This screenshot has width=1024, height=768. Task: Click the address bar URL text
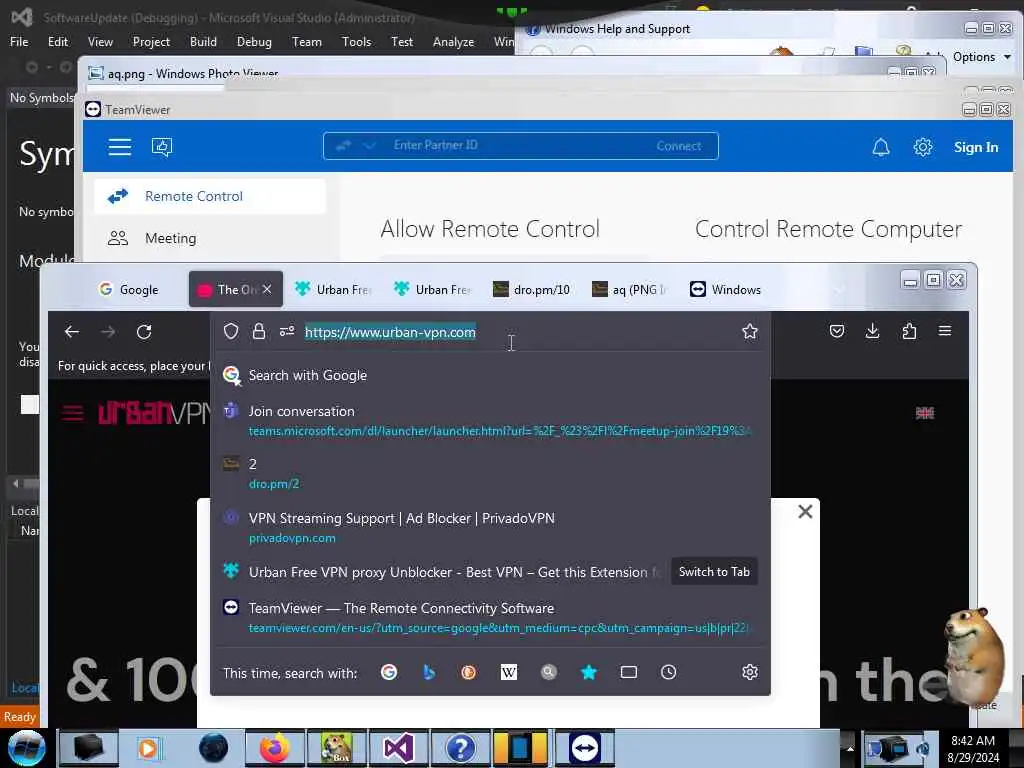pos(390,332)
